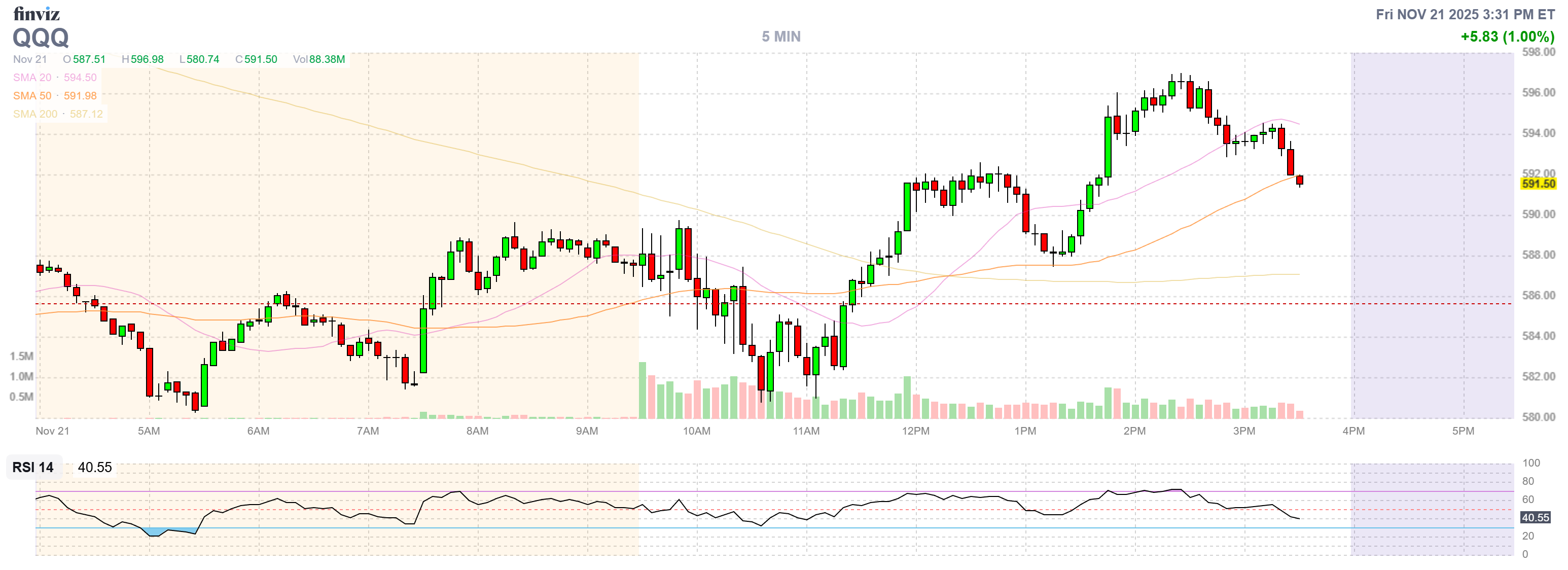The height and width of the screenshot is (570, 1568).
Task: Click the 1.5M volume axis label
Action: pos(21,356)
